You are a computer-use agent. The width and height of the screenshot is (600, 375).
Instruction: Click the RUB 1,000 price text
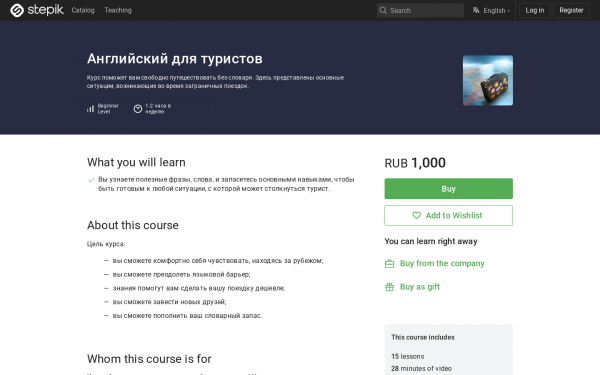pos(415,163)
